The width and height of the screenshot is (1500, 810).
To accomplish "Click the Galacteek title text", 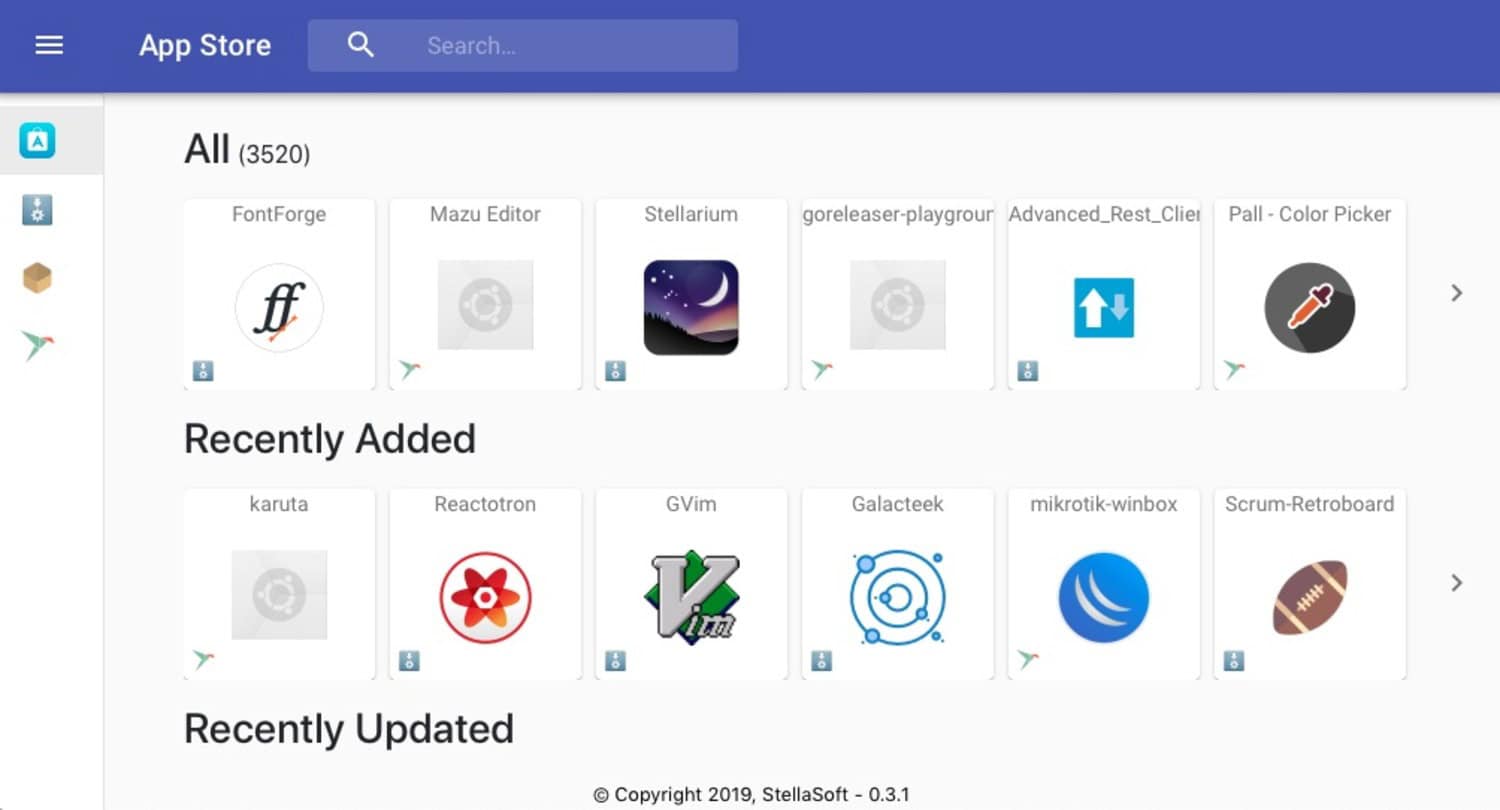I will coord(897,504).
